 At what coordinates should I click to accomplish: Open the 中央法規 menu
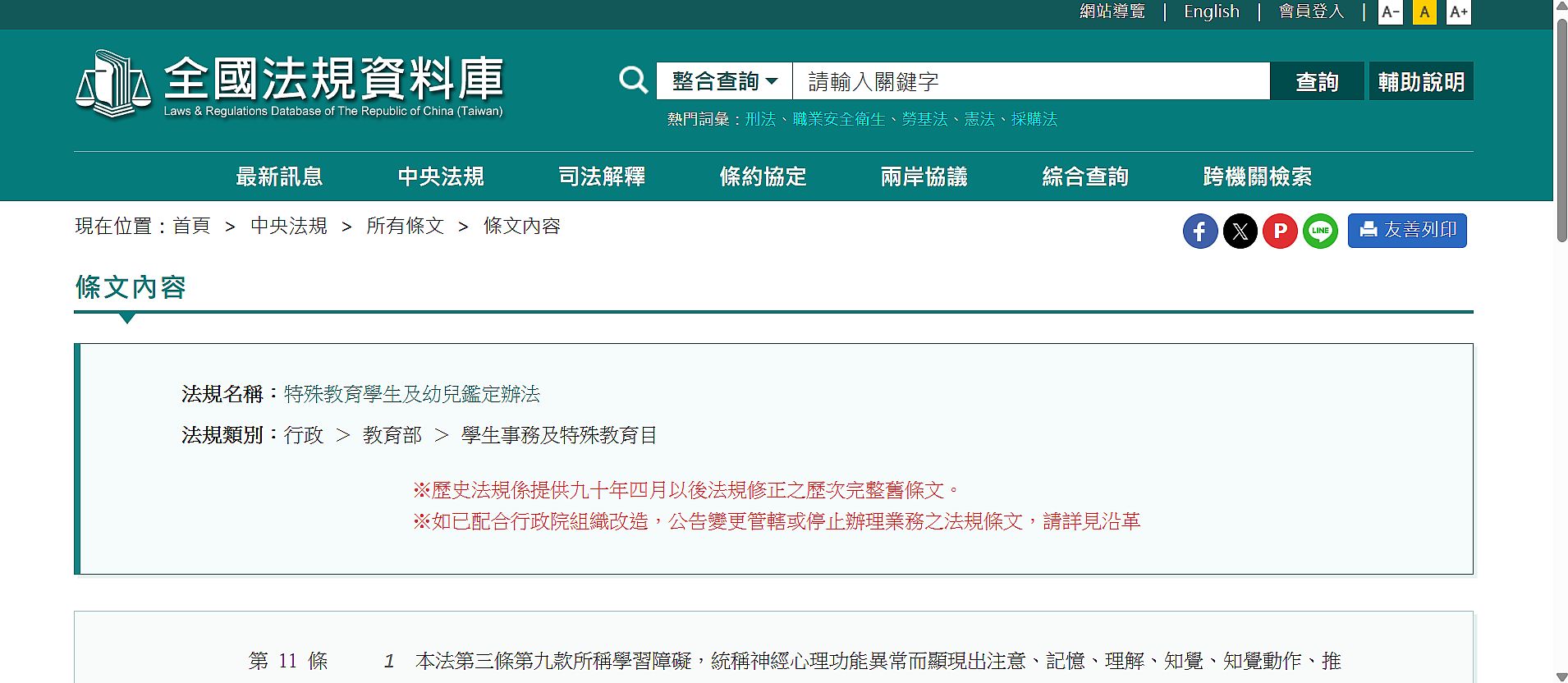(440, 176)
